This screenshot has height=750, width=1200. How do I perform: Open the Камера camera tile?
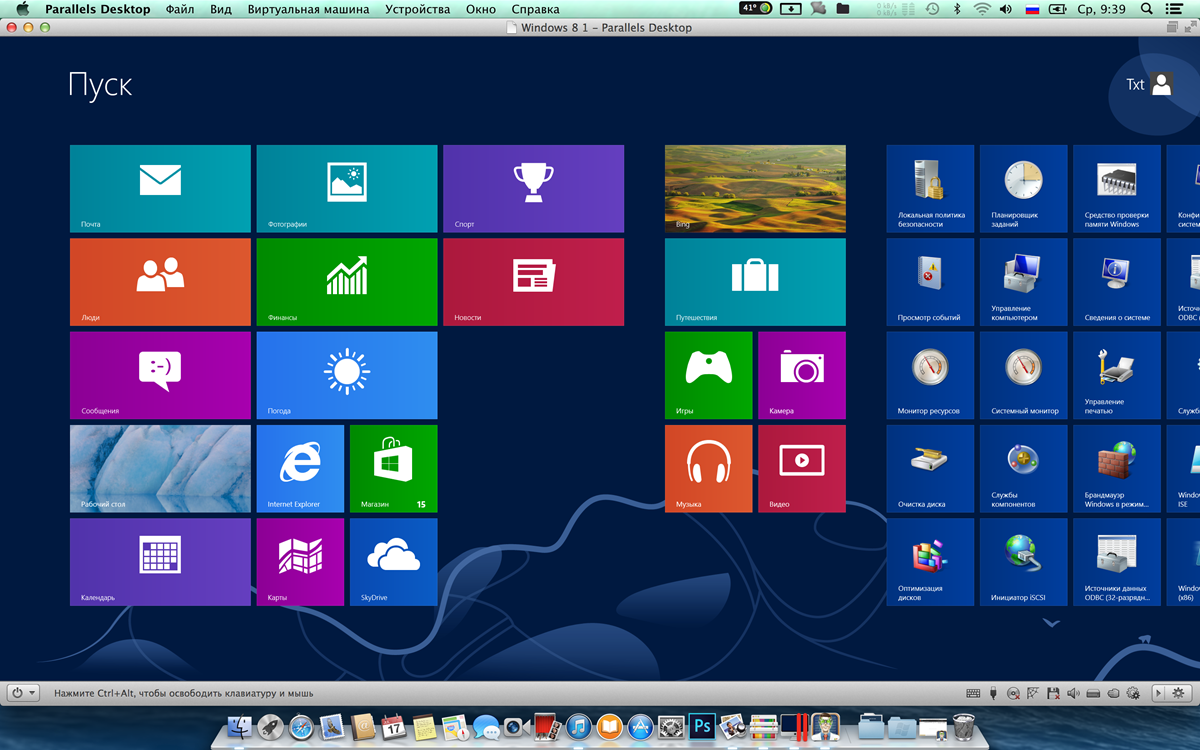(802, 375)
